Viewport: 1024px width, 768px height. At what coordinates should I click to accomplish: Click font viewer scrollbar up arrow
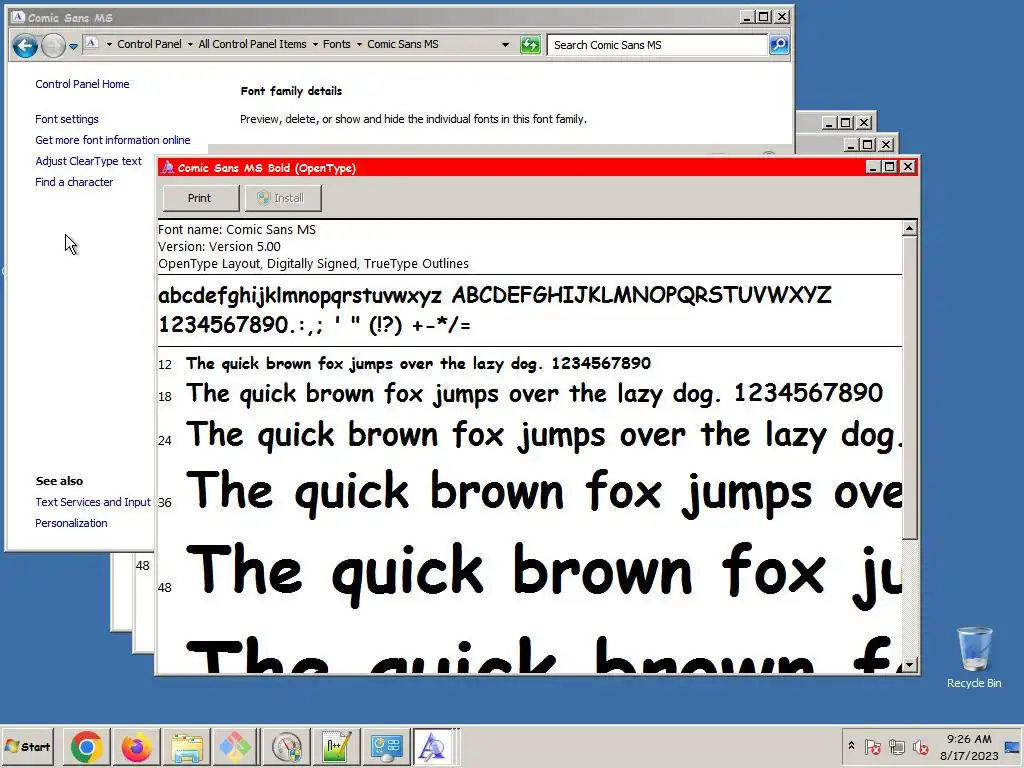pos(909,229)
